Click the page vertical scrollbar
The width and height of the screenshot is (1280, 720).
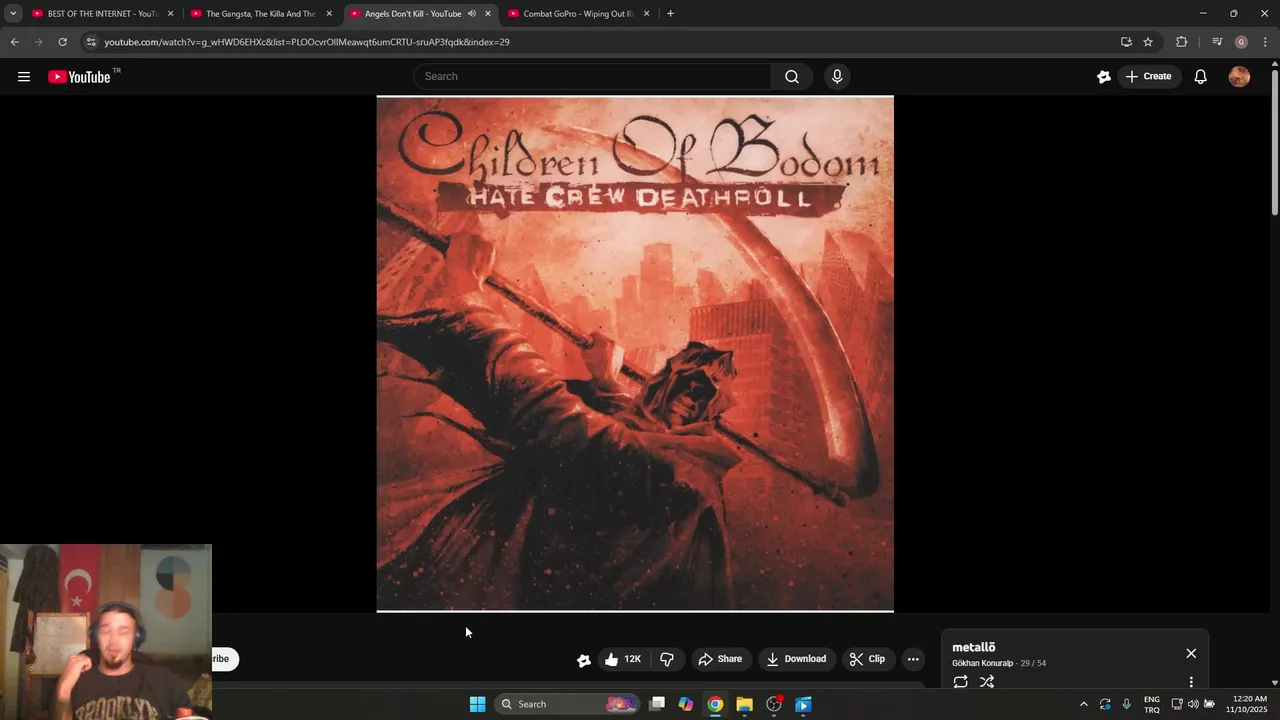click(1275, 140)
